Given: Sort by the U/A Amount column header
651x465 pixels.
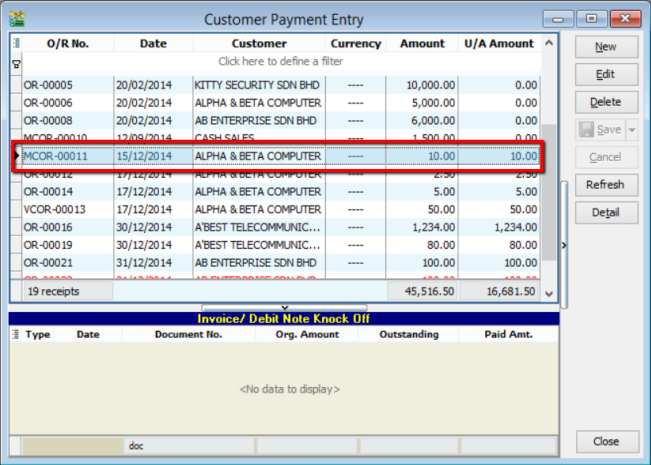Looking at the screenshot, I should click(498, 44).
